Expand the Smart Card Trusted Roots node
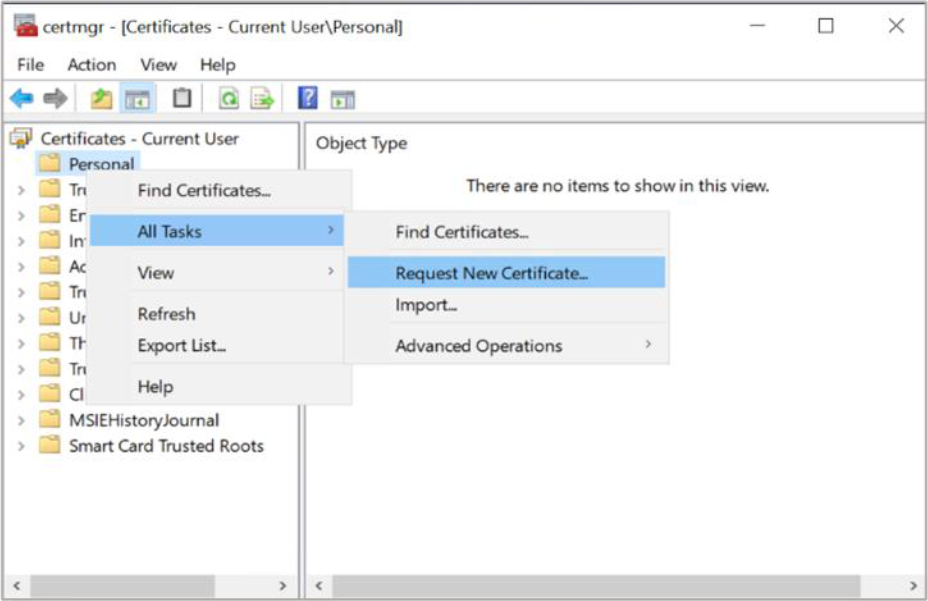 tap(21, 446)
